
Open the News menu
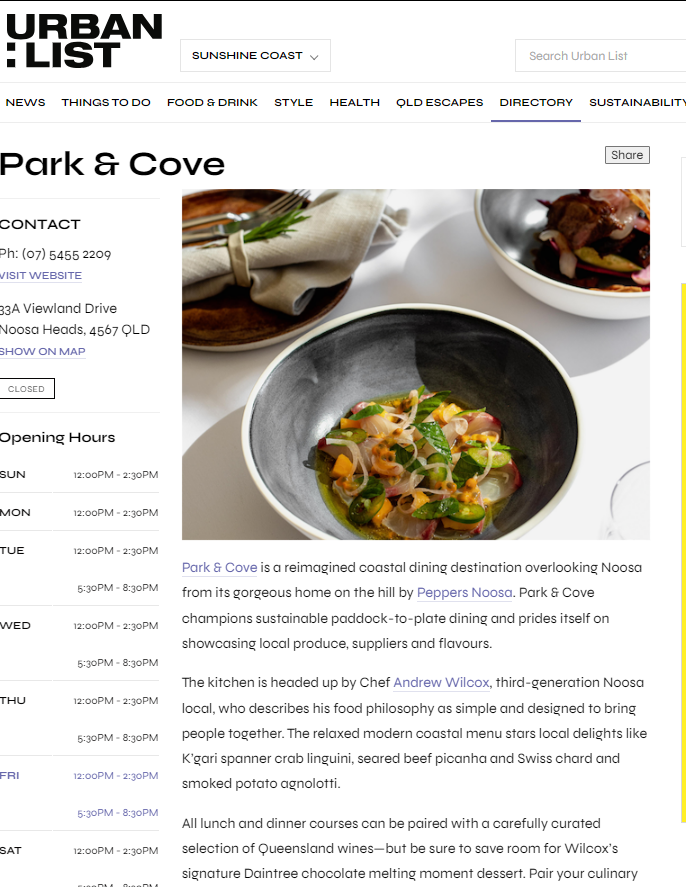pyautogui.click(x=25, y=102)
